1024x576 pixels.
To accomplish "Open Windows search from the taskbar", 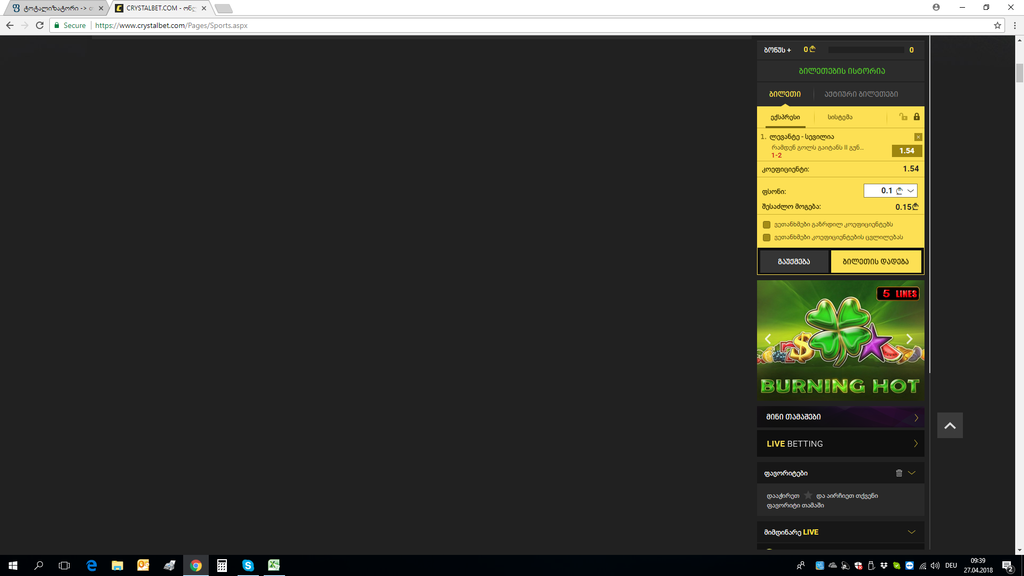I will coord(39,566).
